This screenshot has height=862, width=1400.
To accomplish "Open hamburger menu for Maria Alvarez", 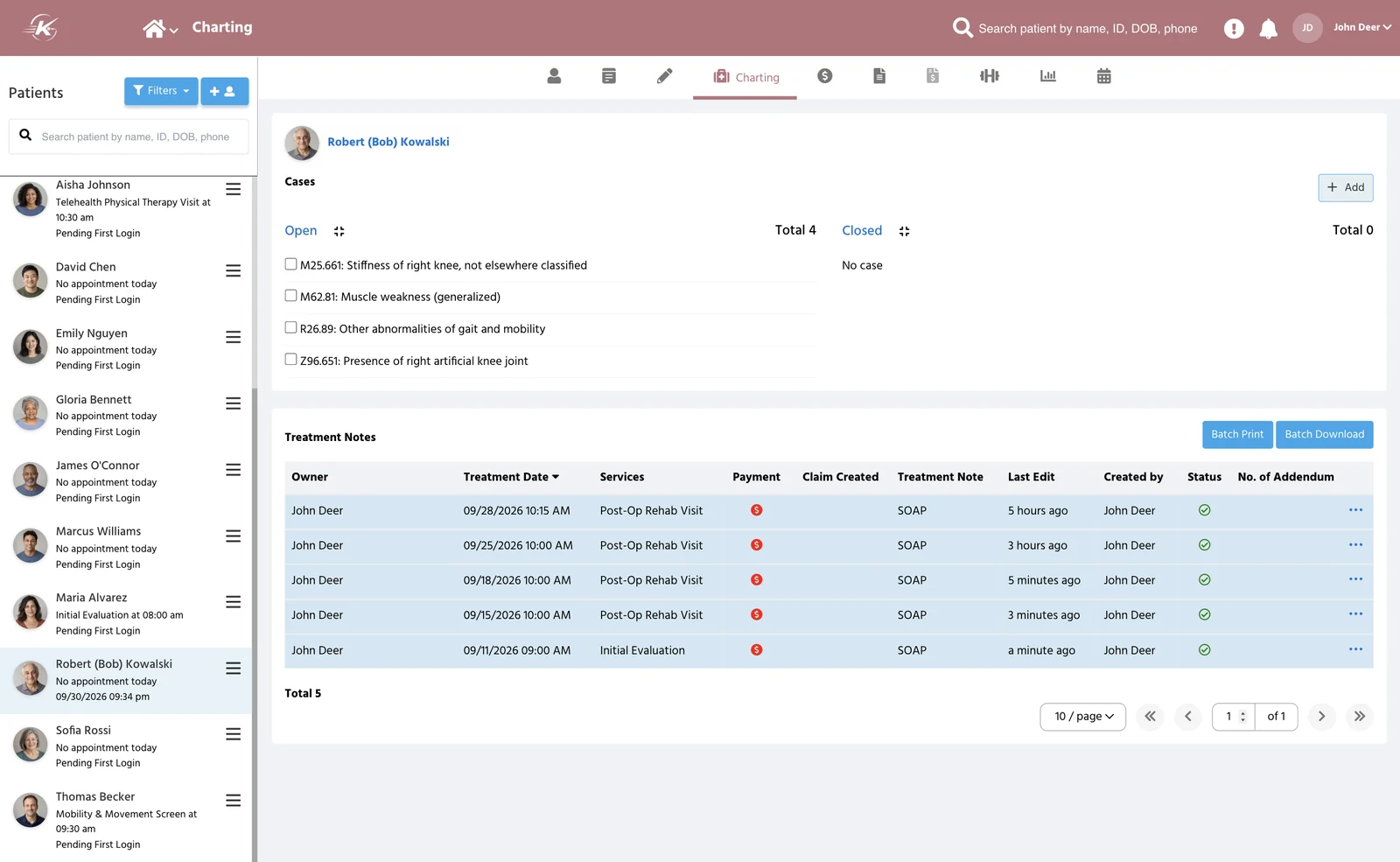I will tap(234, 602).
